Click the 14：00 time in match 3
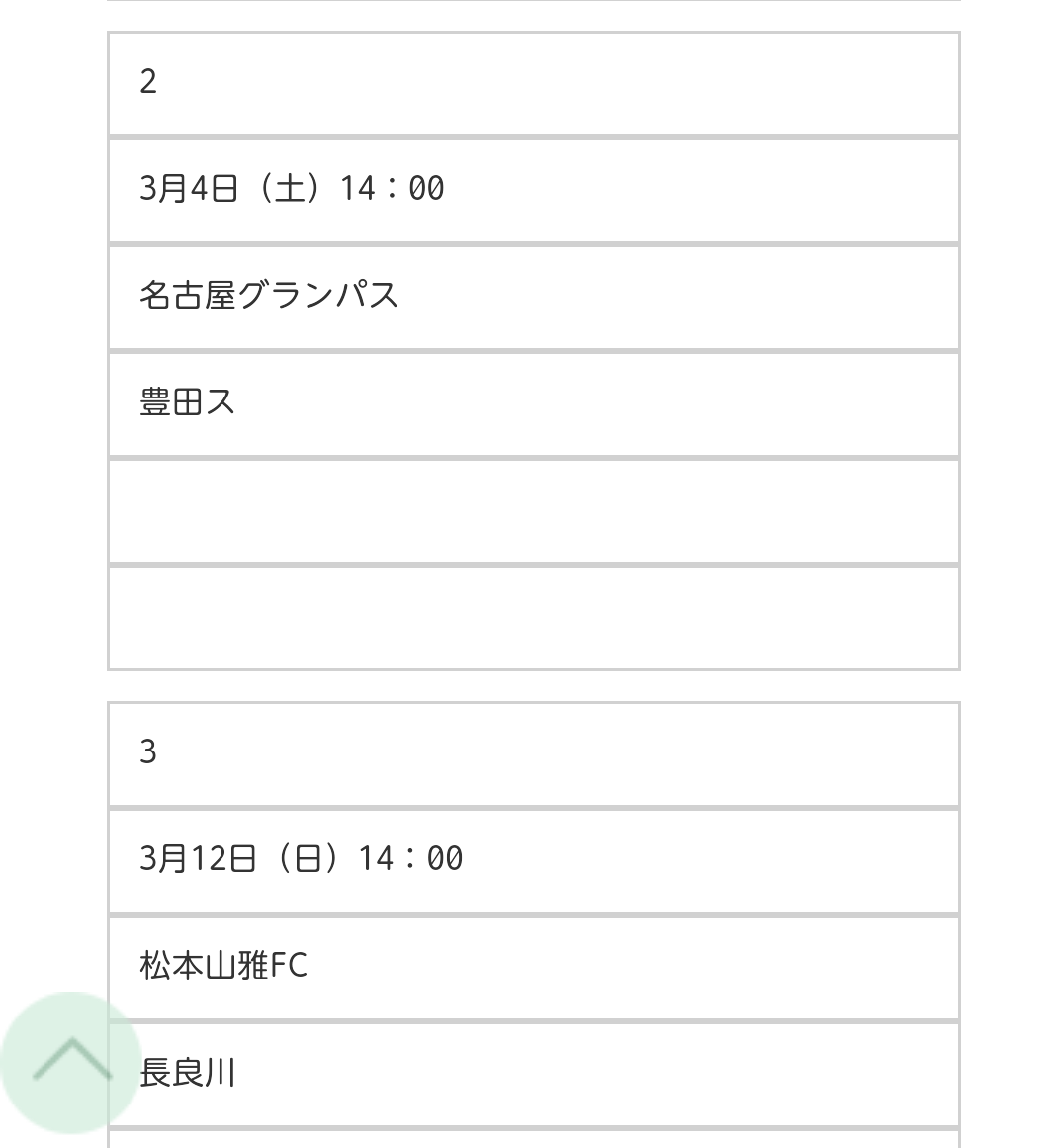Viewport: 1059px width, 1148px height. (x=410, y=859)
